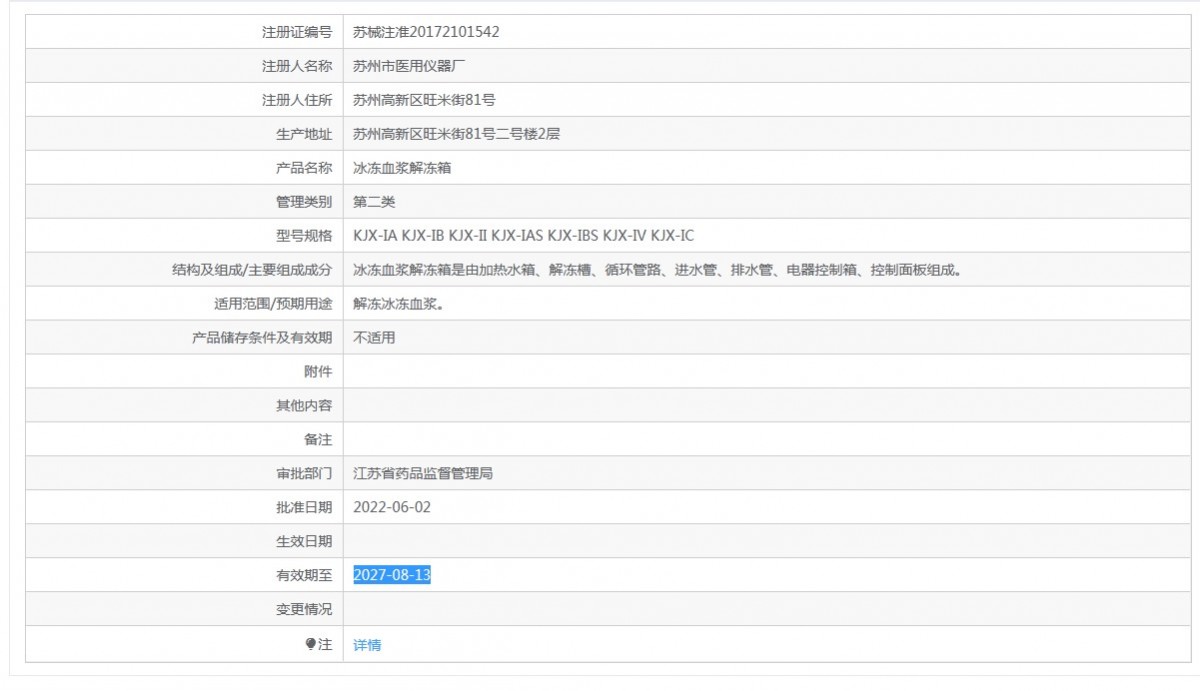
Task: Click the 有效期至 label
Action: [304, 575]
